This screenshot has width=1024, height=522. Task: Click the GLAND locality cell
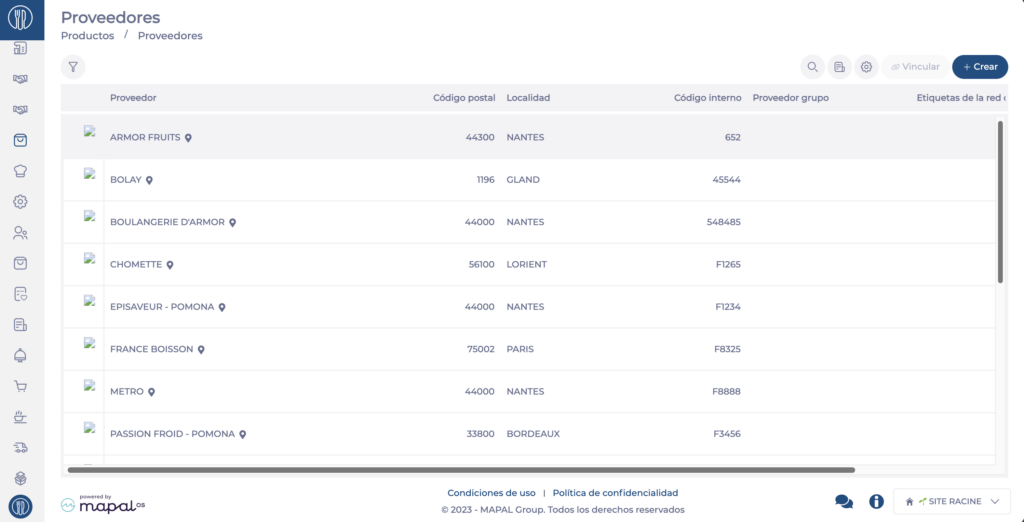point(523,180)
